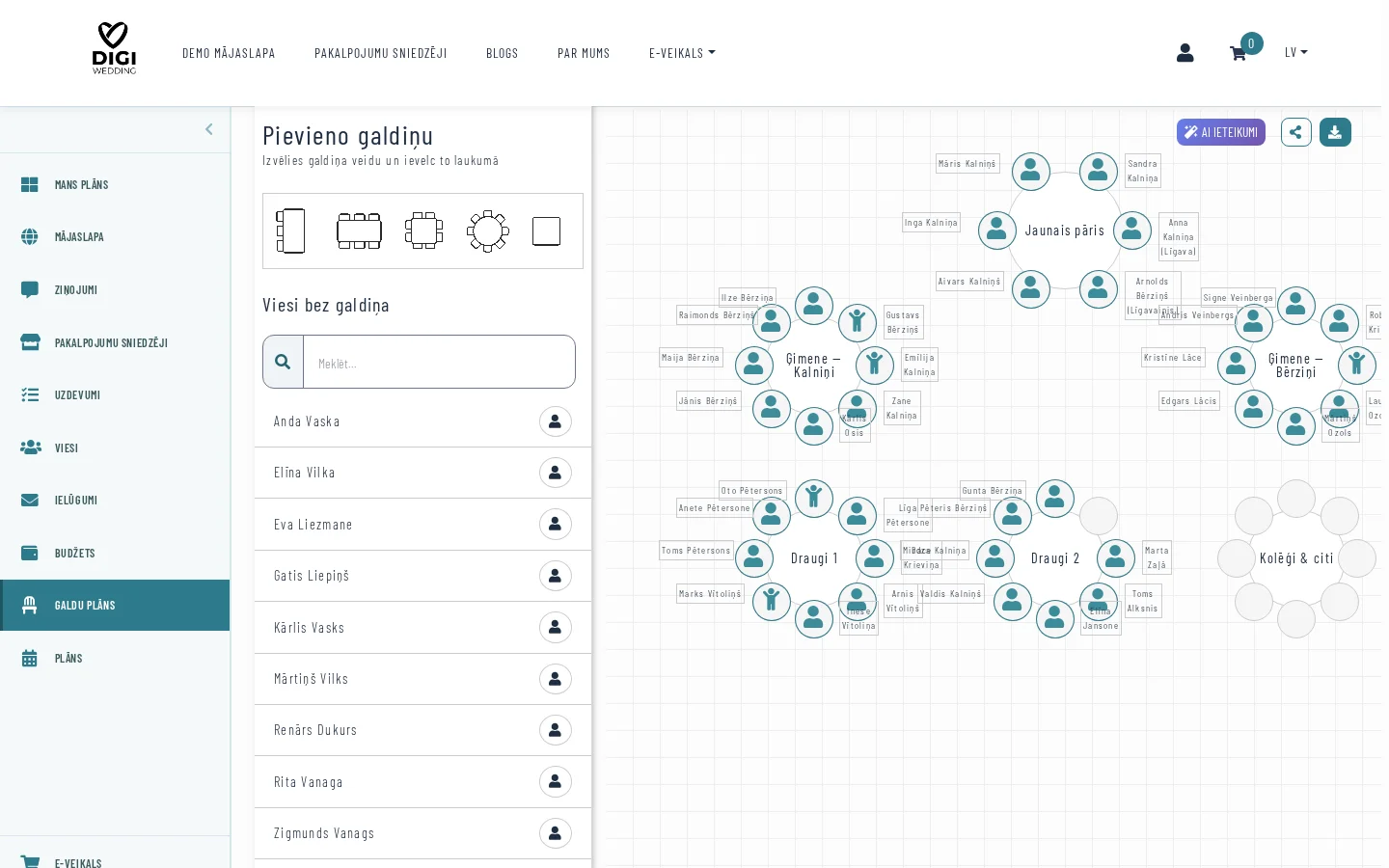Screen dimensions: 1389x868
Task: Open the Blogs navigation link
Action: point(502,53)
